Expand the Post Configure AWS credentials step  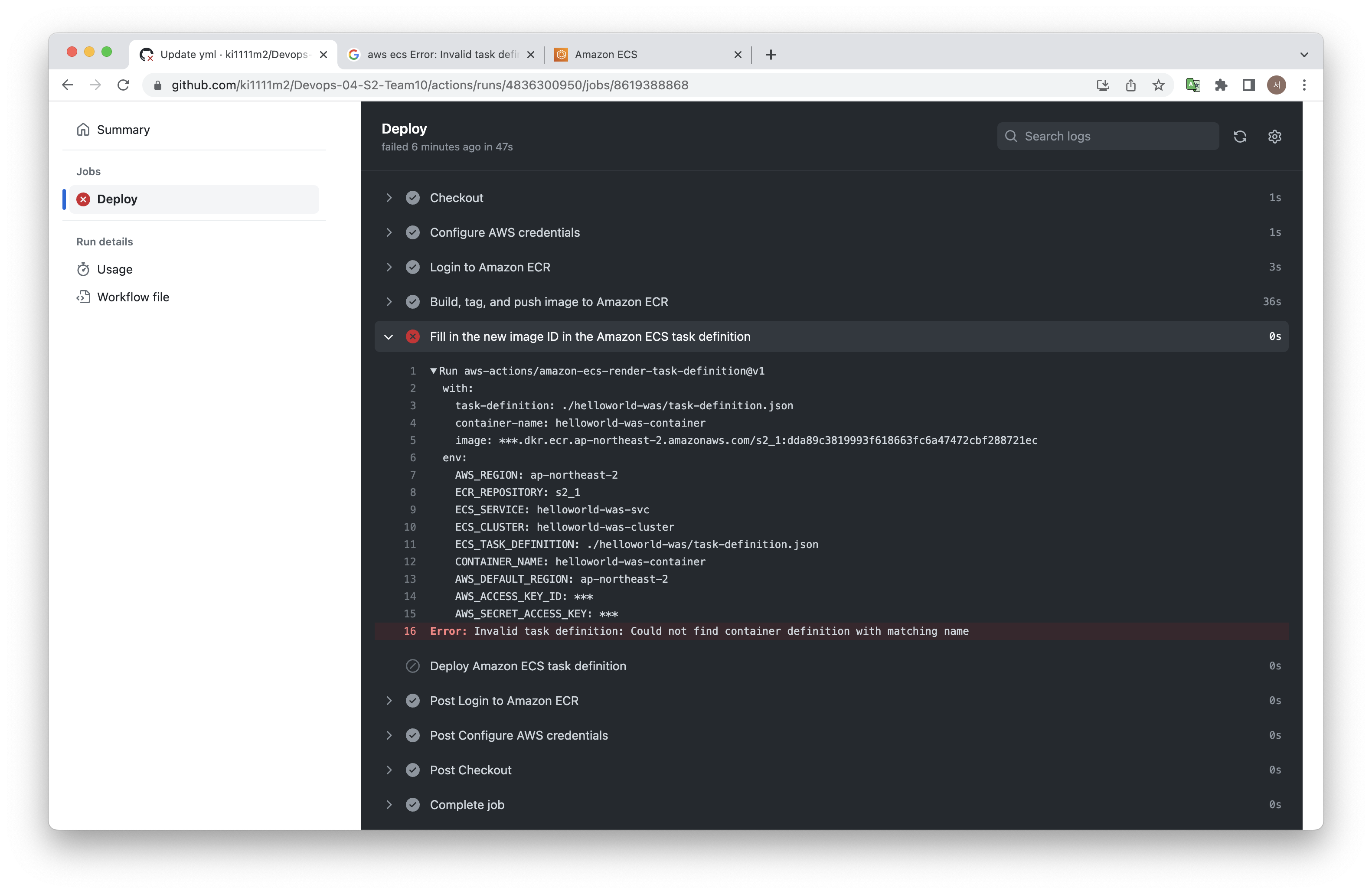[389, 735]
